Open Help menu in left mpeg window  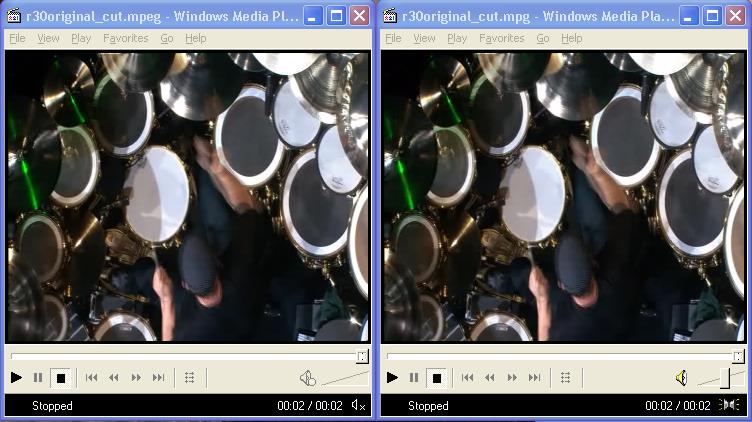[x=196, y=38]
